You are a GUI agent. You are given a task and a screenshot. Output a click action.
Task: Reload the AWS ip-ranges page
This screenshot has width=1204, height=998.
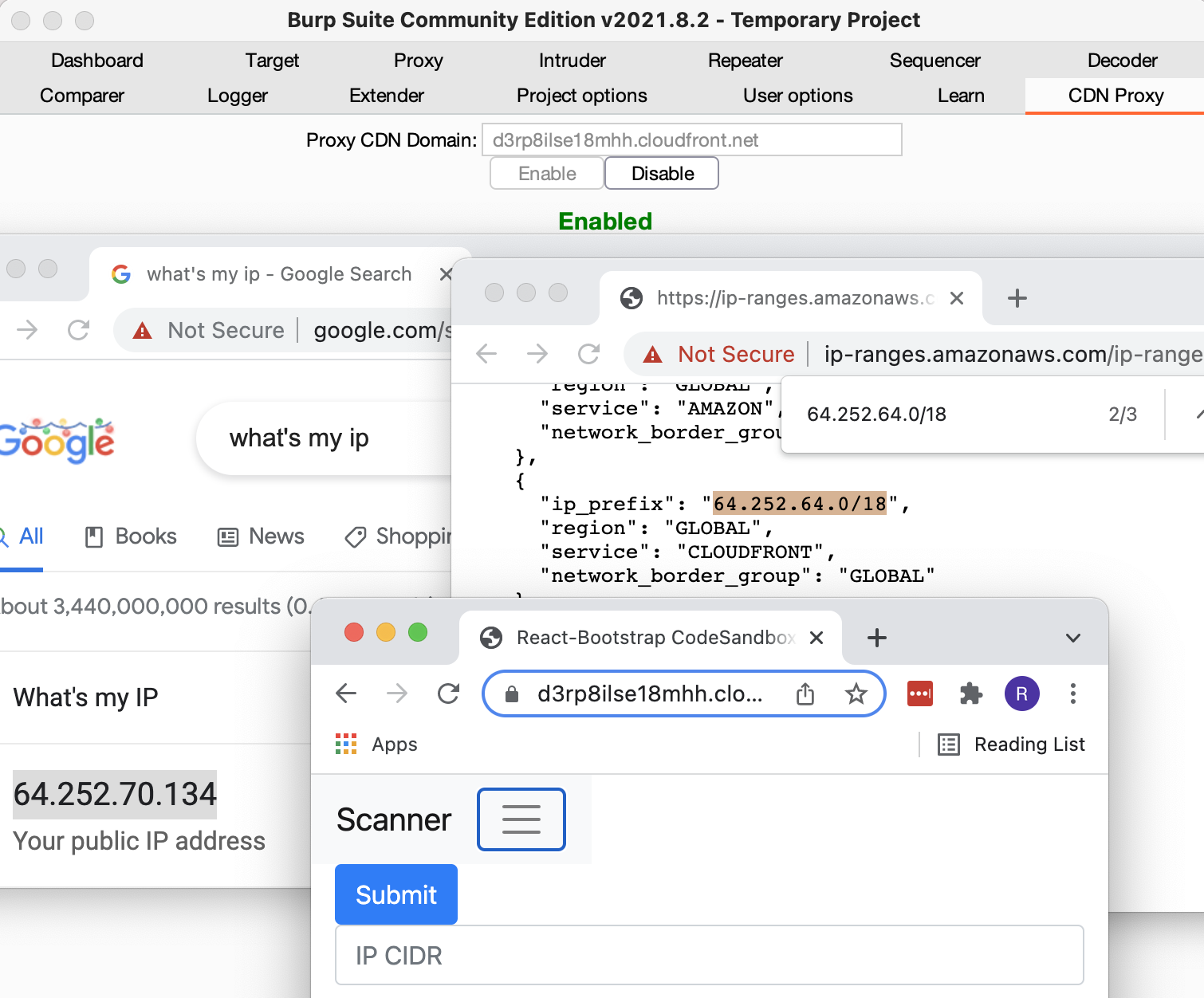coord(588,354)
